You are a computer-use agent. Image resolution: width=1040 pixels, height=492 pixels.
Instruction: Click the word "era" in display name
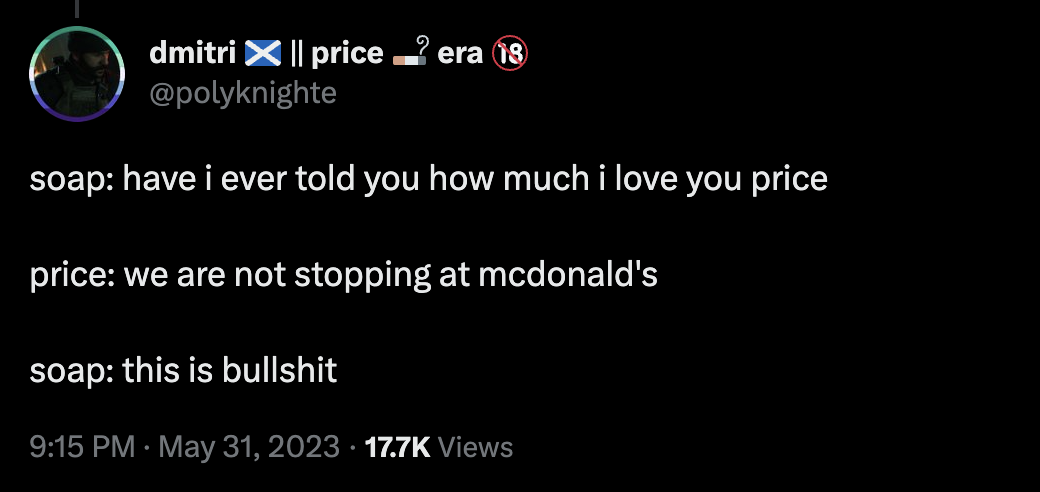[459, 54]
